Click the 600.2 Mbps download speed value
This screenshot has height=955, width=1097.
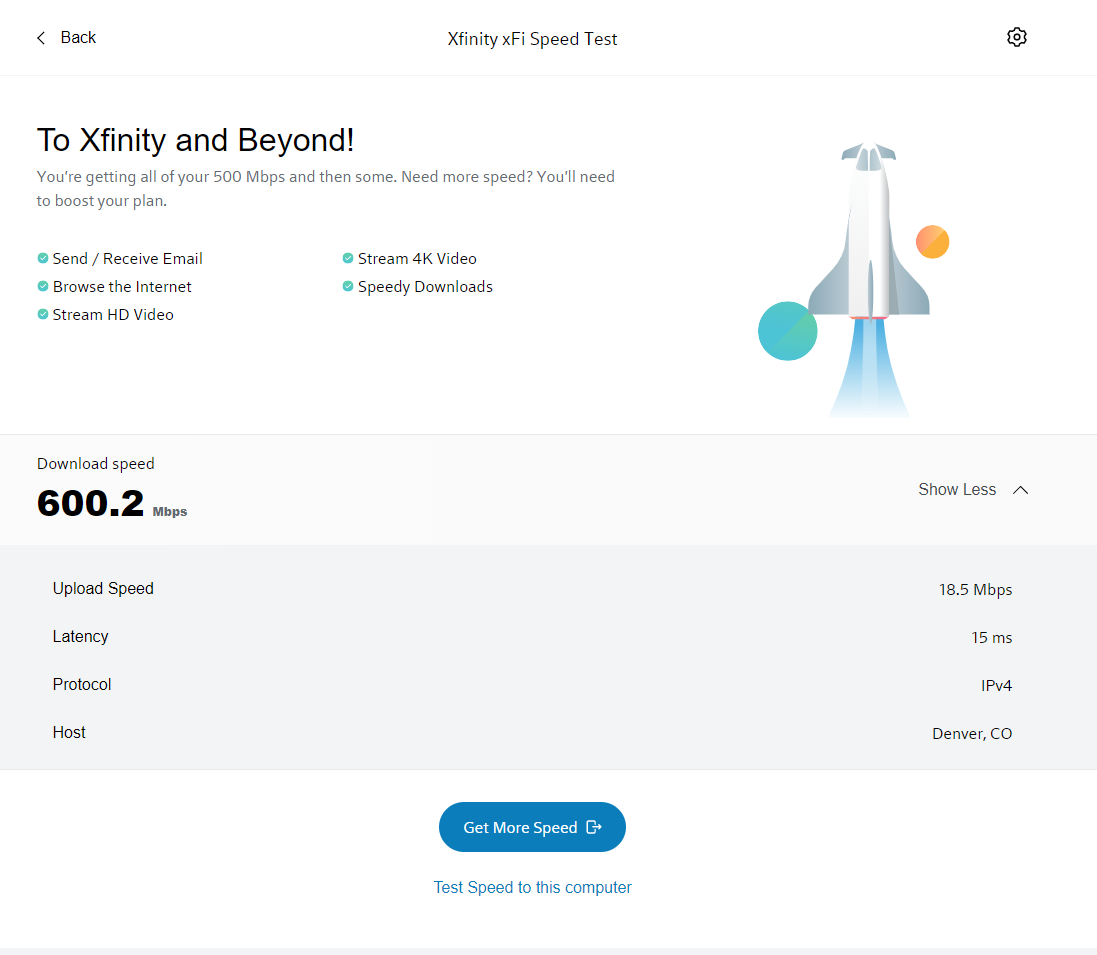92,503
